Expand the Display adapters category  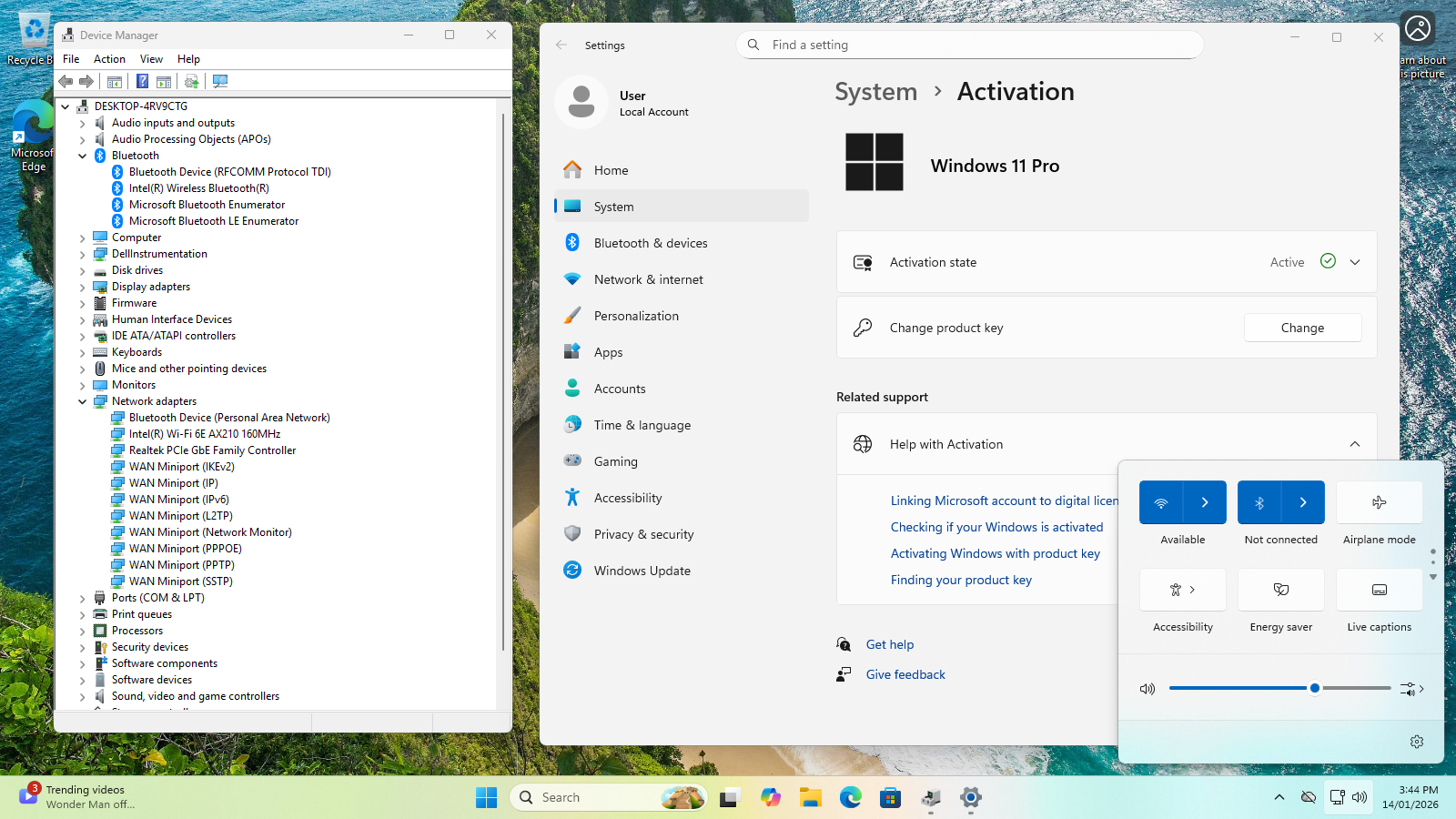83,287
